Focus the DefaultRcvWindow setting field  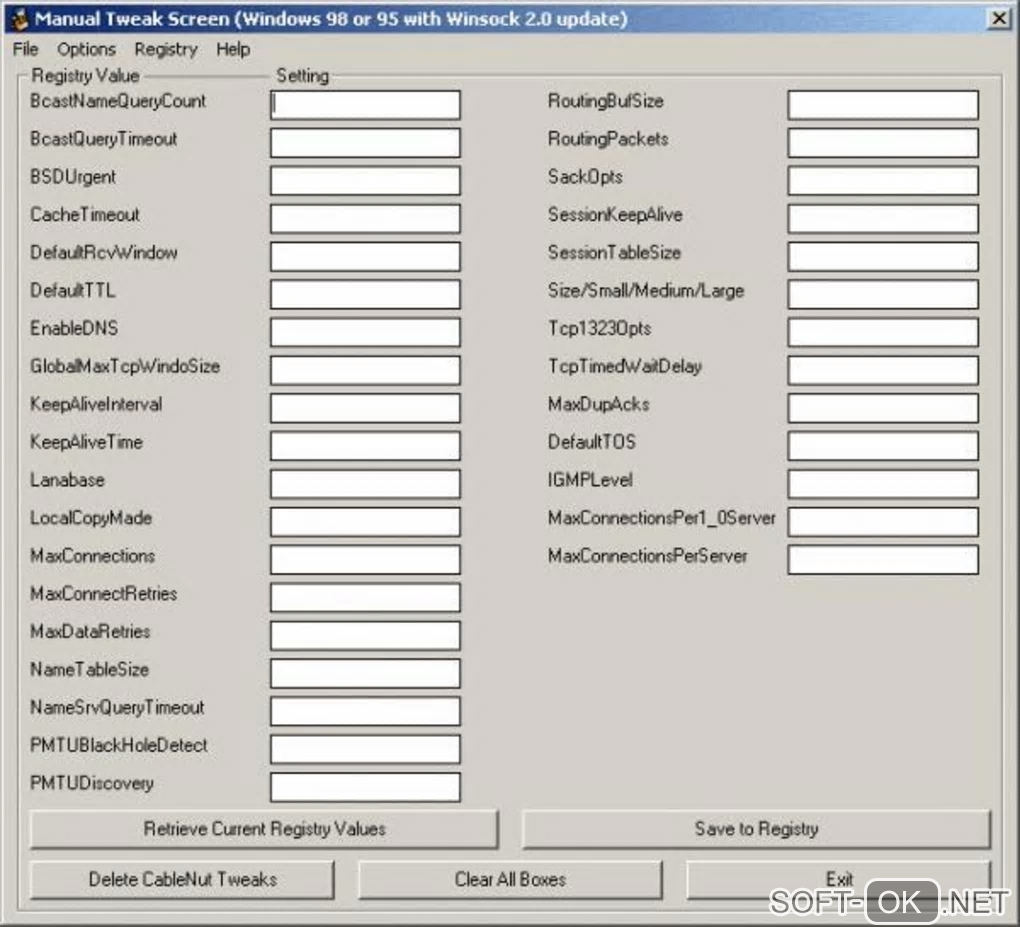(365, 256)
